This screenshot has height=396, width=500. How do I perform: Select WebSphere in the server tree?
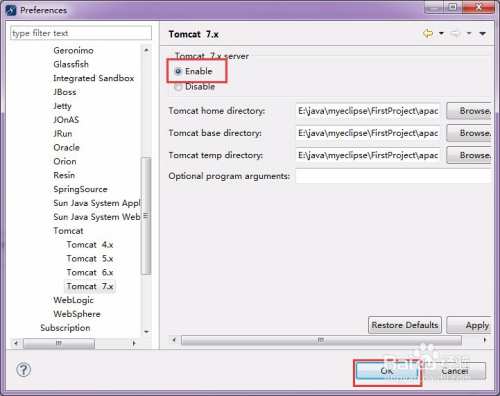77,314
